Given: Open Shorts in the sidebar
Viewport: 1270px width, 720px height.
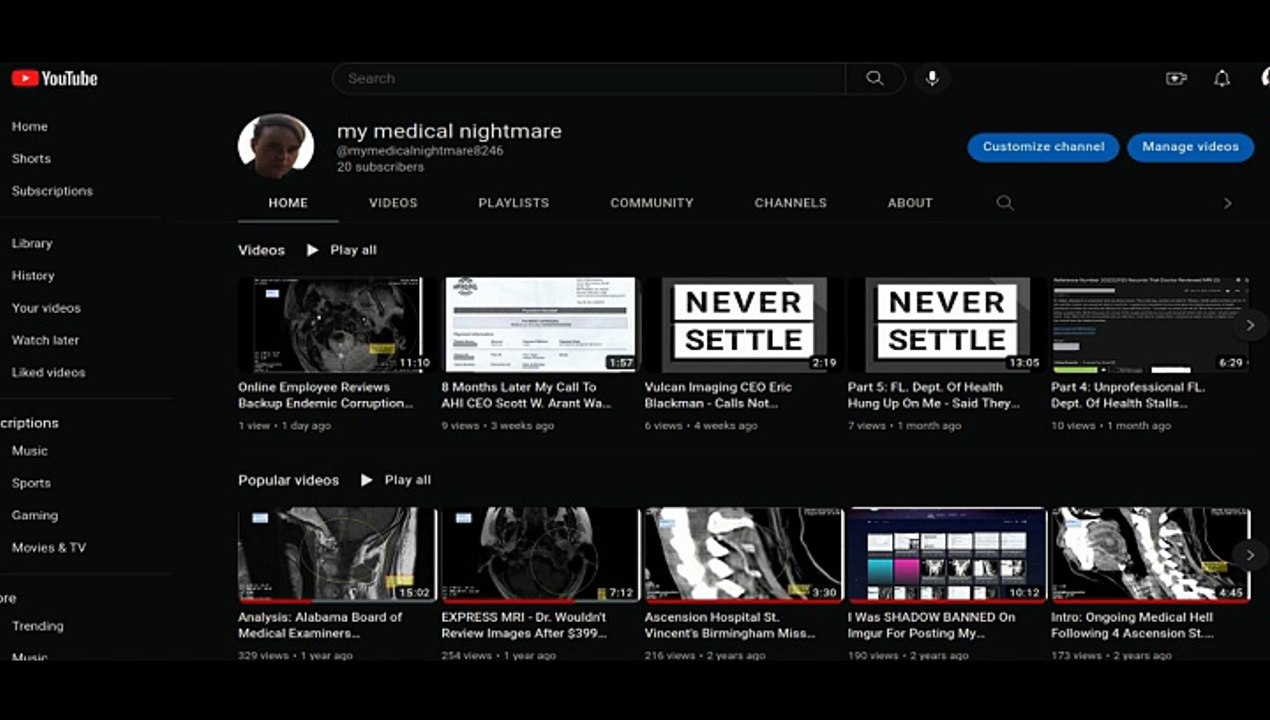Looking at the screenshot, I should click(x=31, y=159).
